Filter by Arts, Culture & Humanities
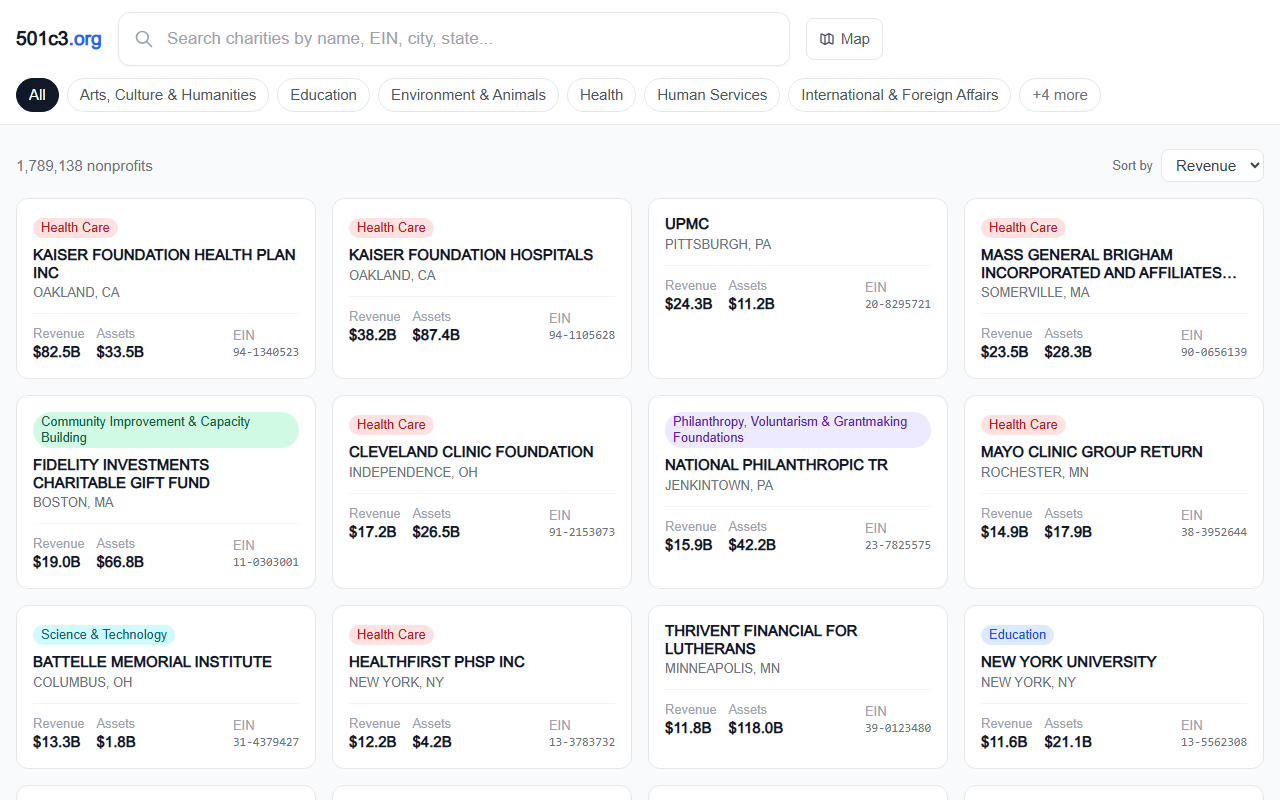 (x=168, y=95)
